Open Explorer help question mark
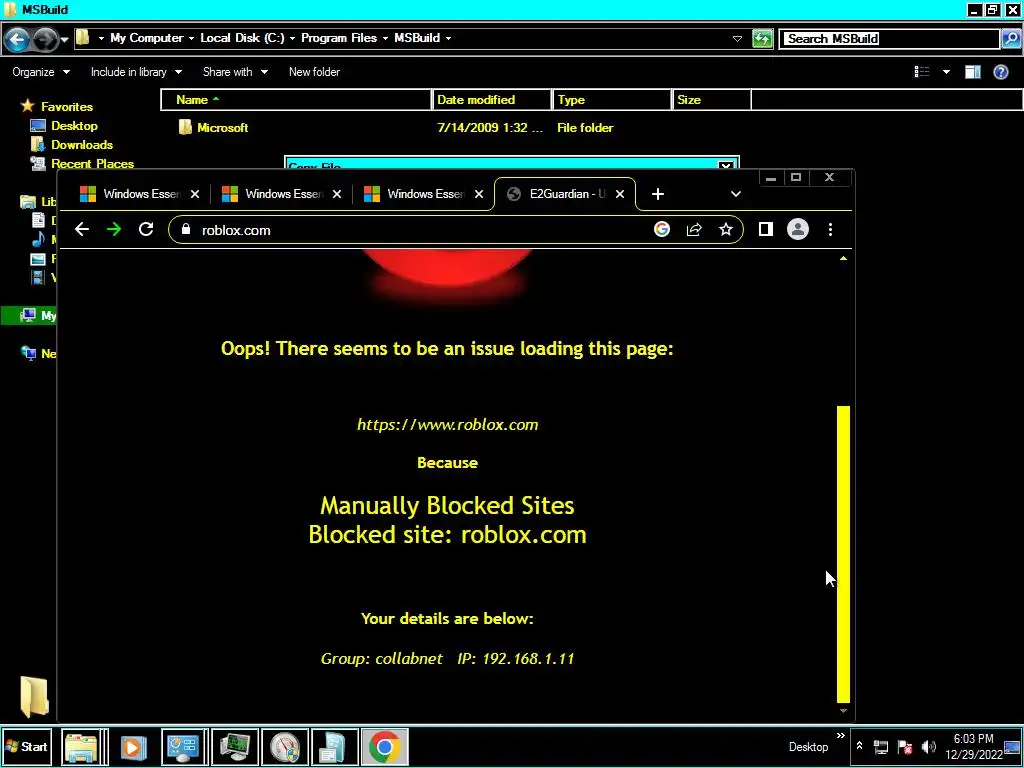This screenshot has height=768, width=1024. click(x=1000, y=72)
